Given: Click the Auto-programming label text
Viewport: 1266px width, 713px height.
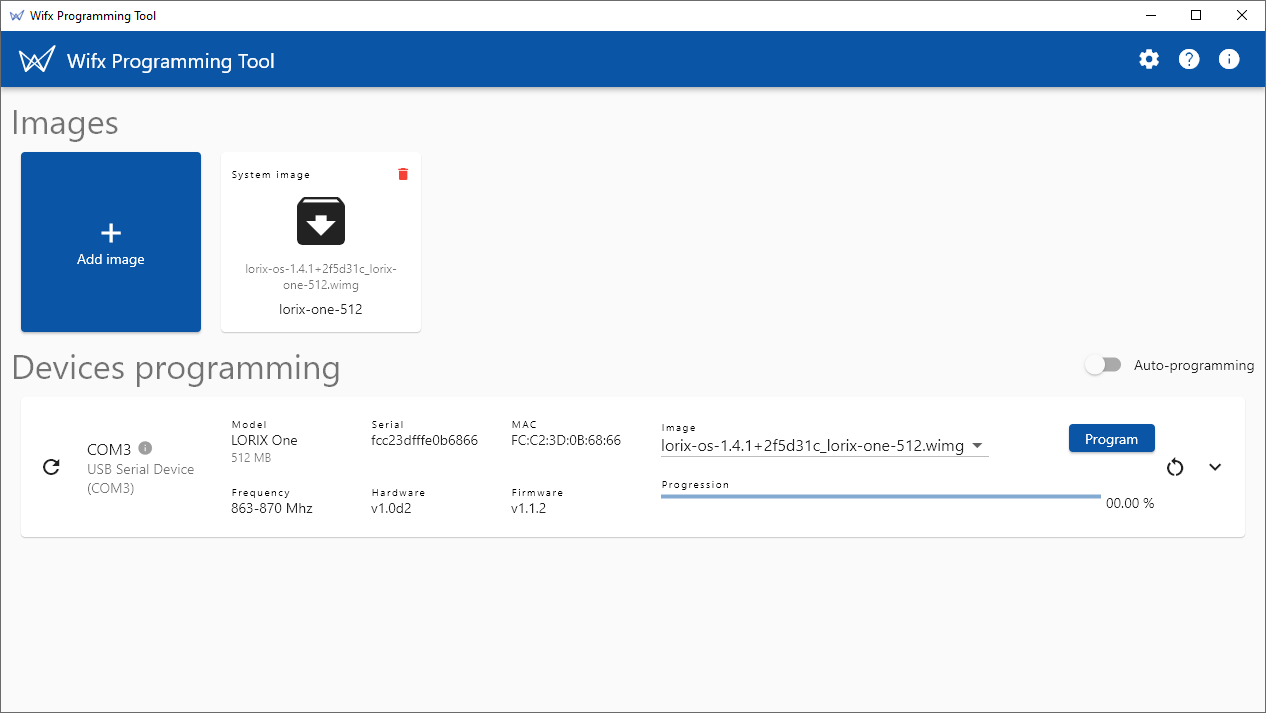Looking at the screenshot, I should pyautogui.click(x=1193, y=366).
